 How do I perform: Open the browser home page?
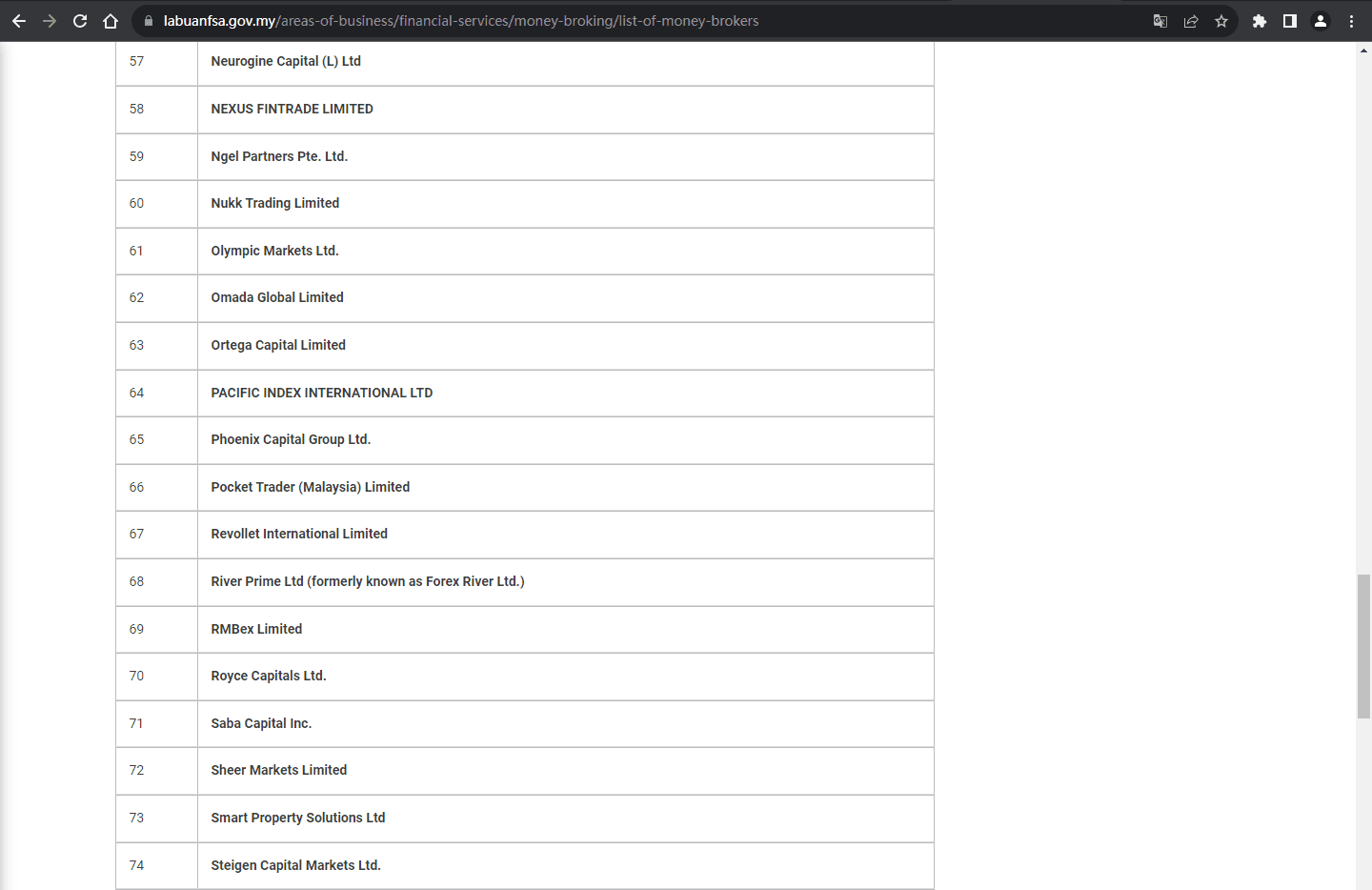pos(111,21)
